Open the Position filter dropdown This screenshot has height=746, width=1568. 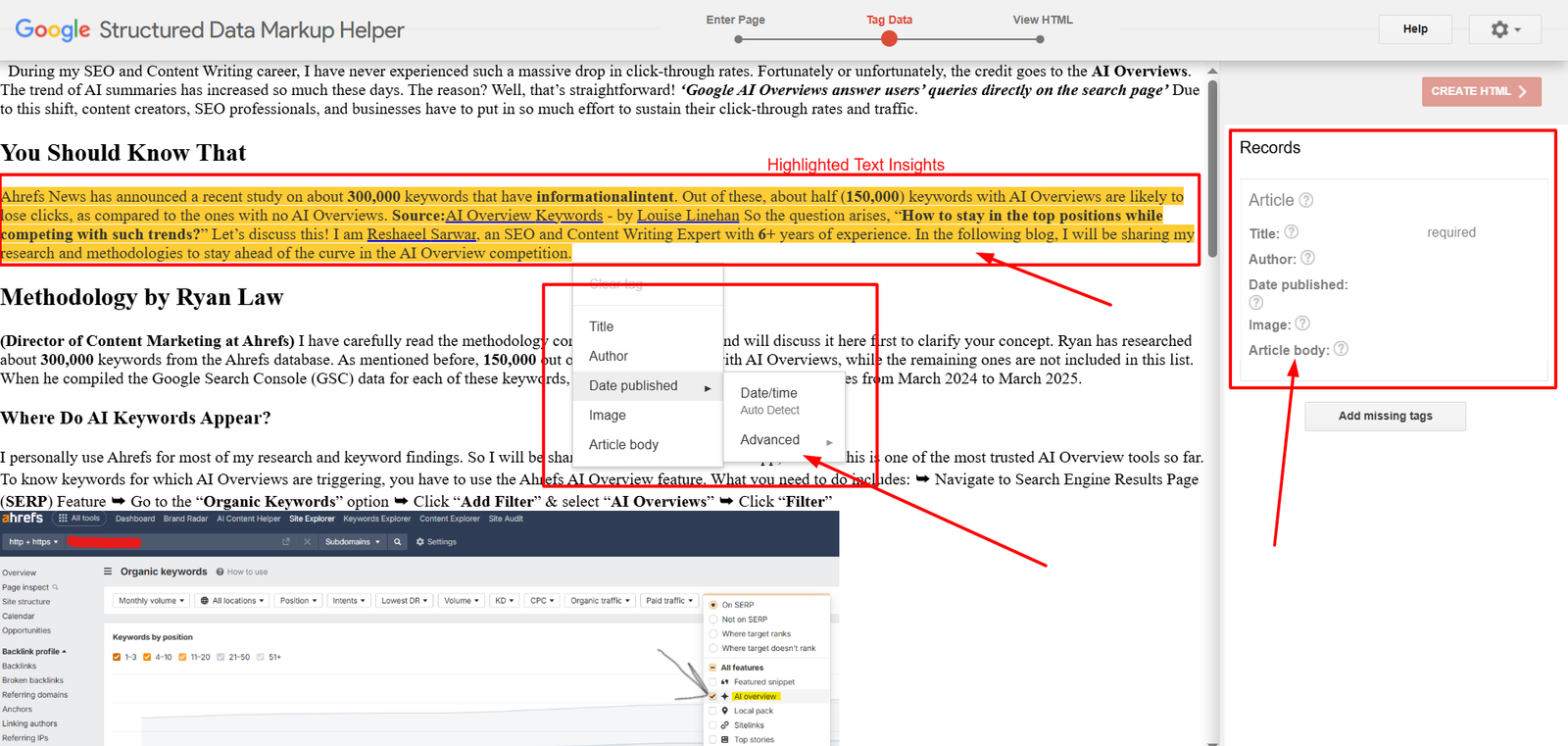(298, 601)
